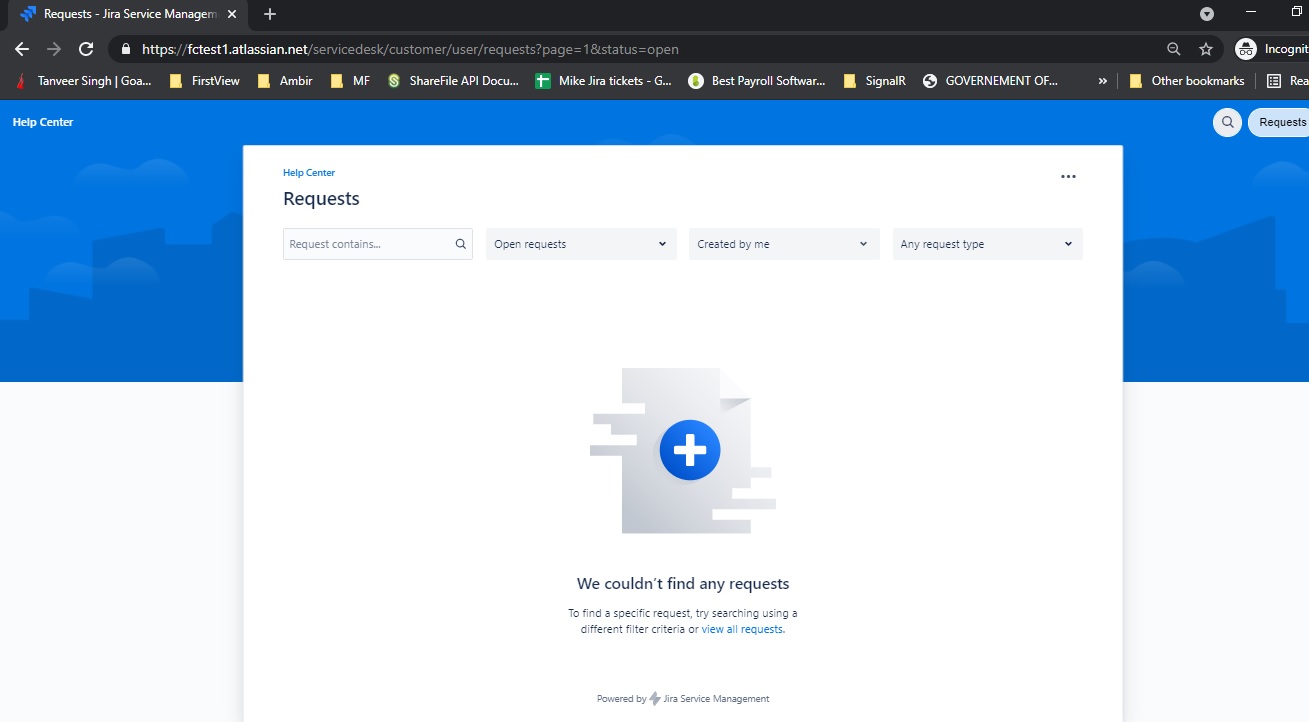Expand the Open requests status dropdown
Viewport: 1309px width, 722px height.
point(581,244)
